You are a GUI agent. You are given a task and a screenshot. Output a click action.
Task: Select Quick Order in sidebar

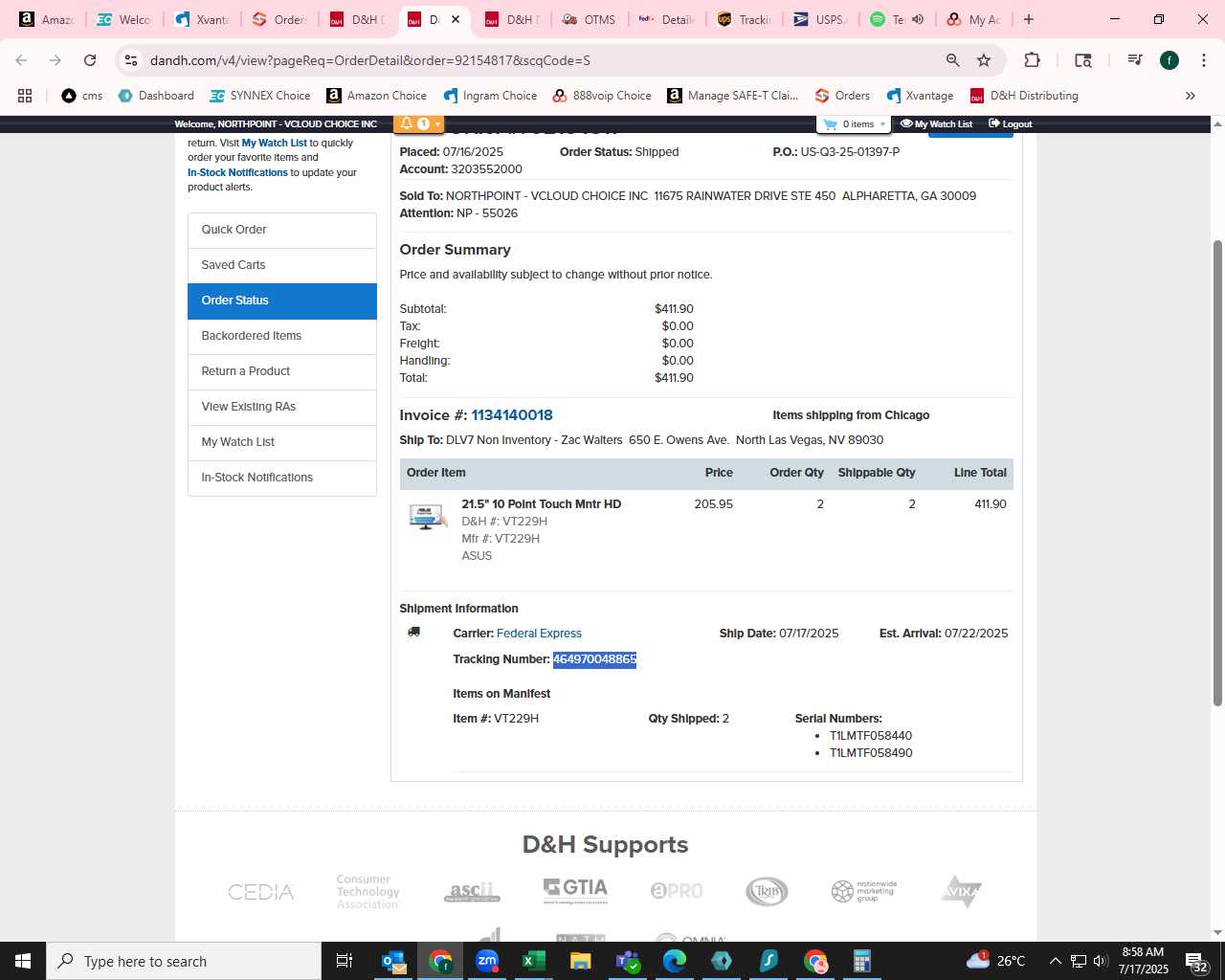pyautogui.click(x=282, y=230)
